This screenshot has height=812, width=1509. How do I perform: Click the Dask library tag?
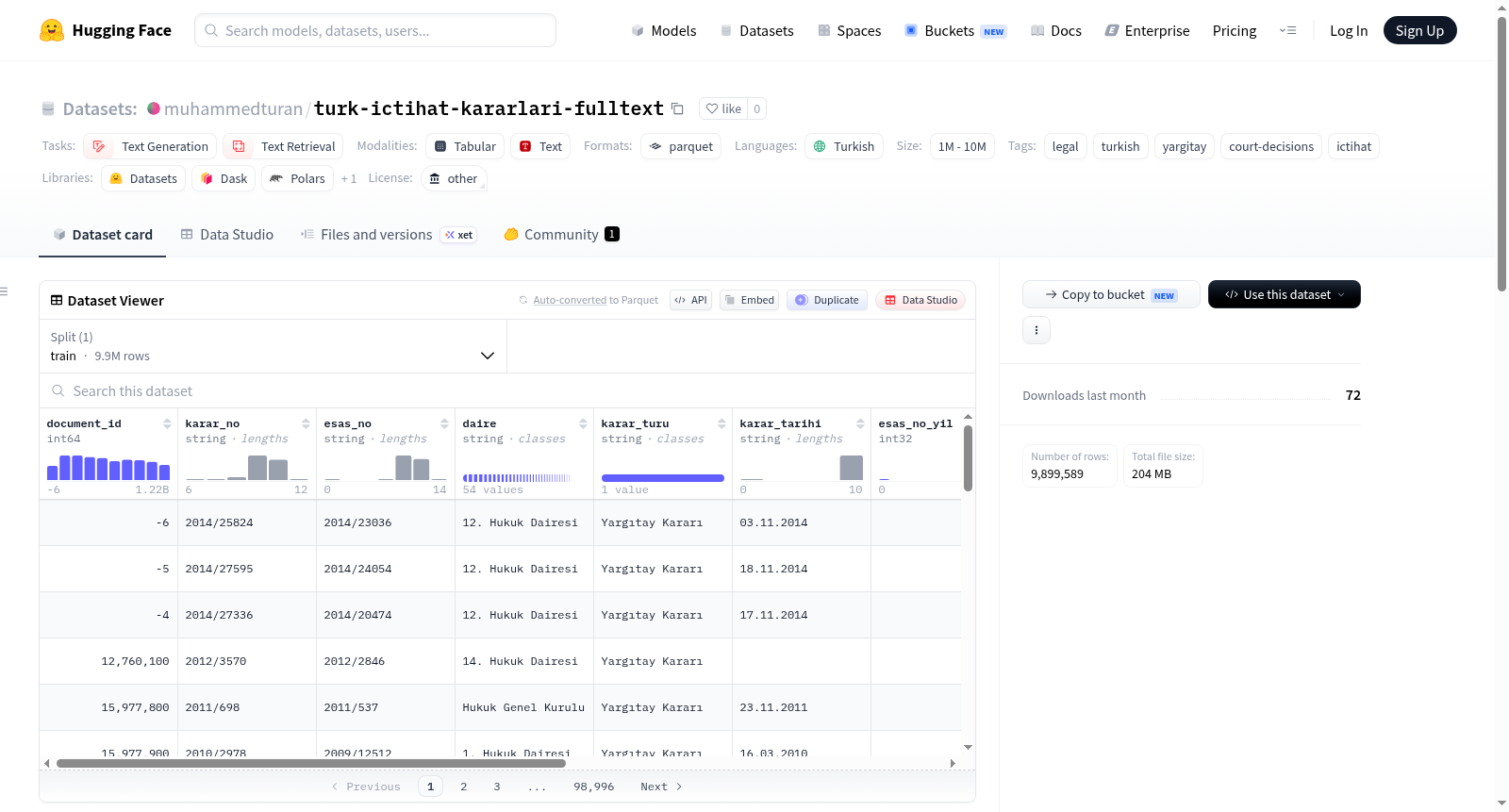pyautogui.click(x=224, y=178)
